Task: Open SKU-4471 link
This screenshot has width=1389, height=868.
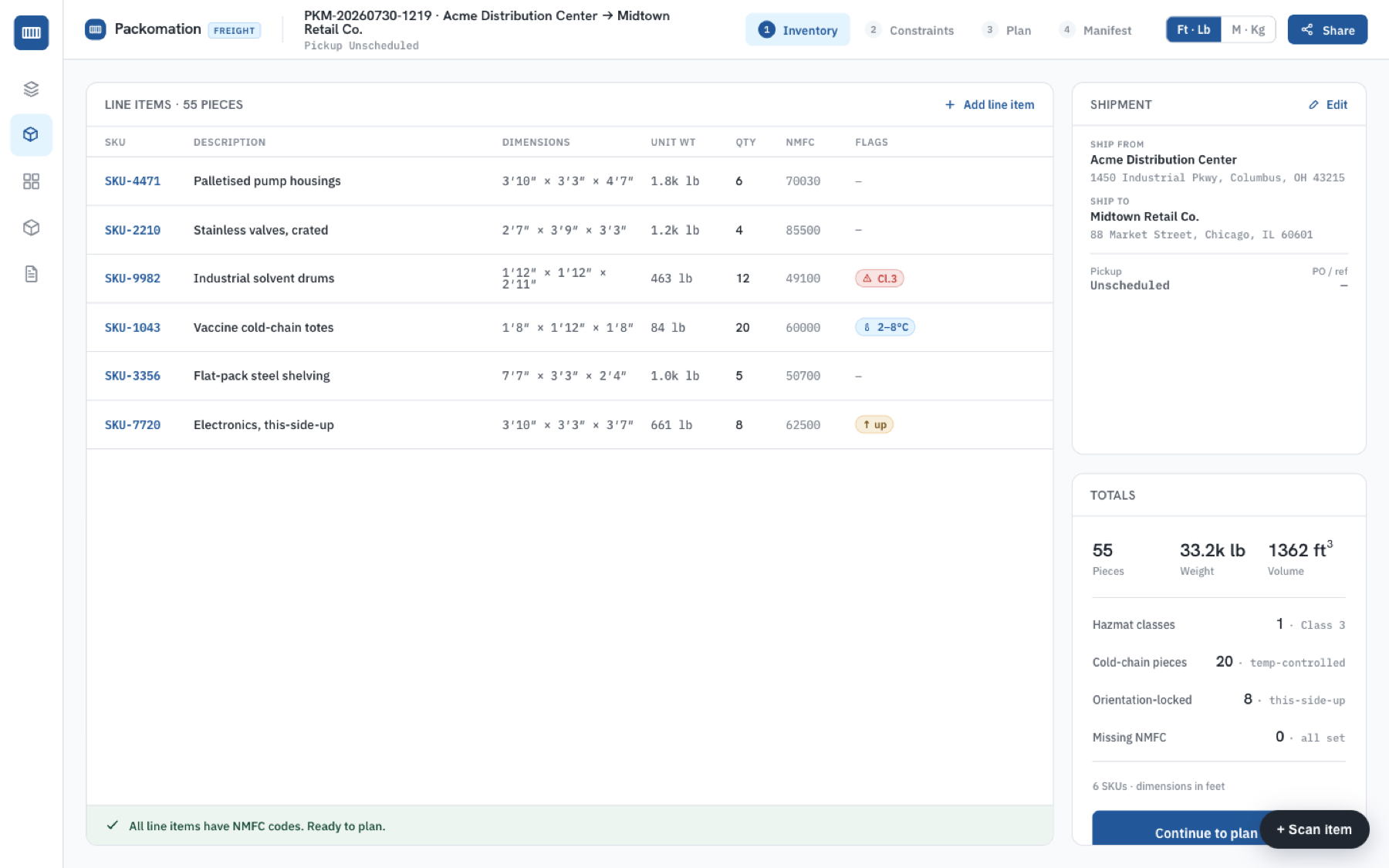Action: [133, 181]
